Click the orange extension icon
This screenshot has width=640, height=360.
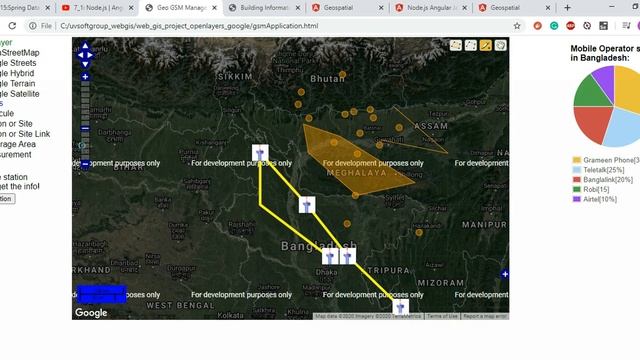pos(538,26)
